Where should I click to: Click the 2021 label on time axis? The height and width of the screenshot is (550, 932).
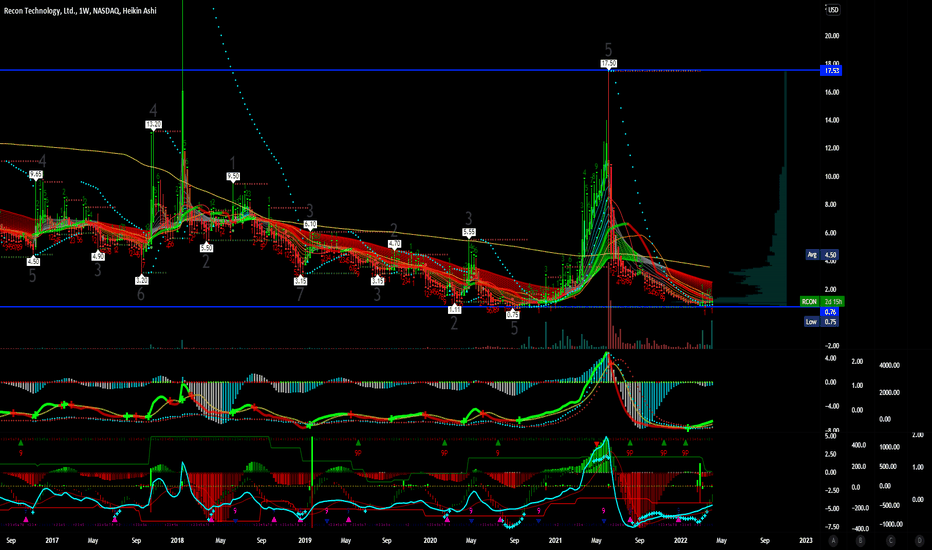[x=555, y=540]
